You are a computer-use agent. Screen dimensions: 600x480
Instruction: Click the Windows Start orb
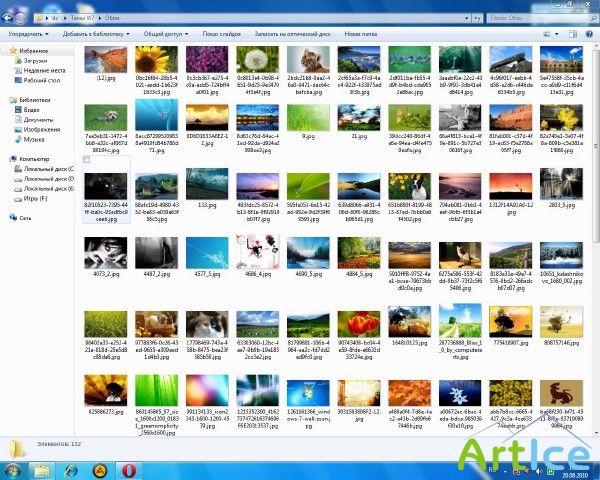point(13,469)
